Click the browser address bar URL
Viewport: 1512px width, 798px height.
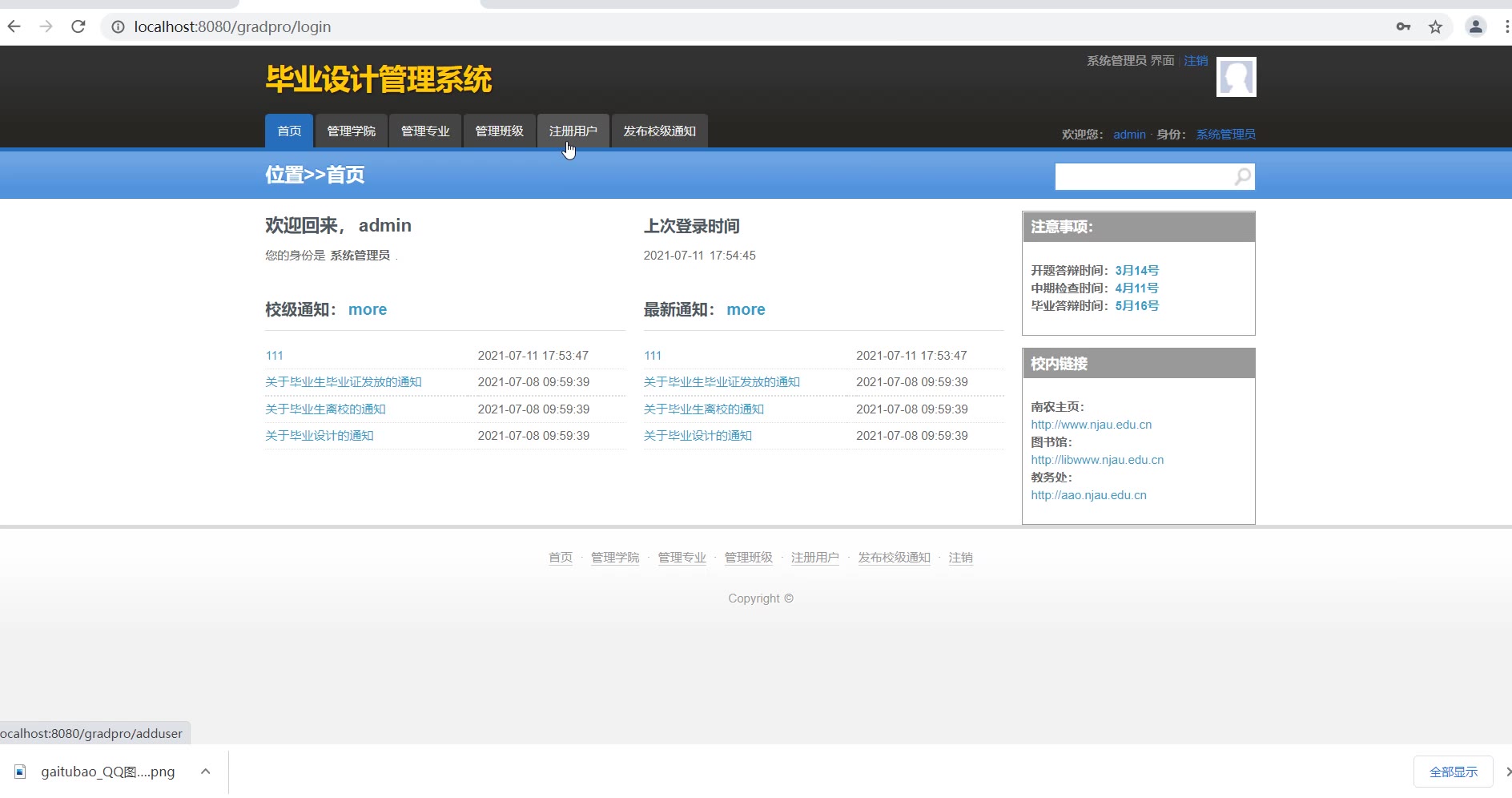(232, 27)
